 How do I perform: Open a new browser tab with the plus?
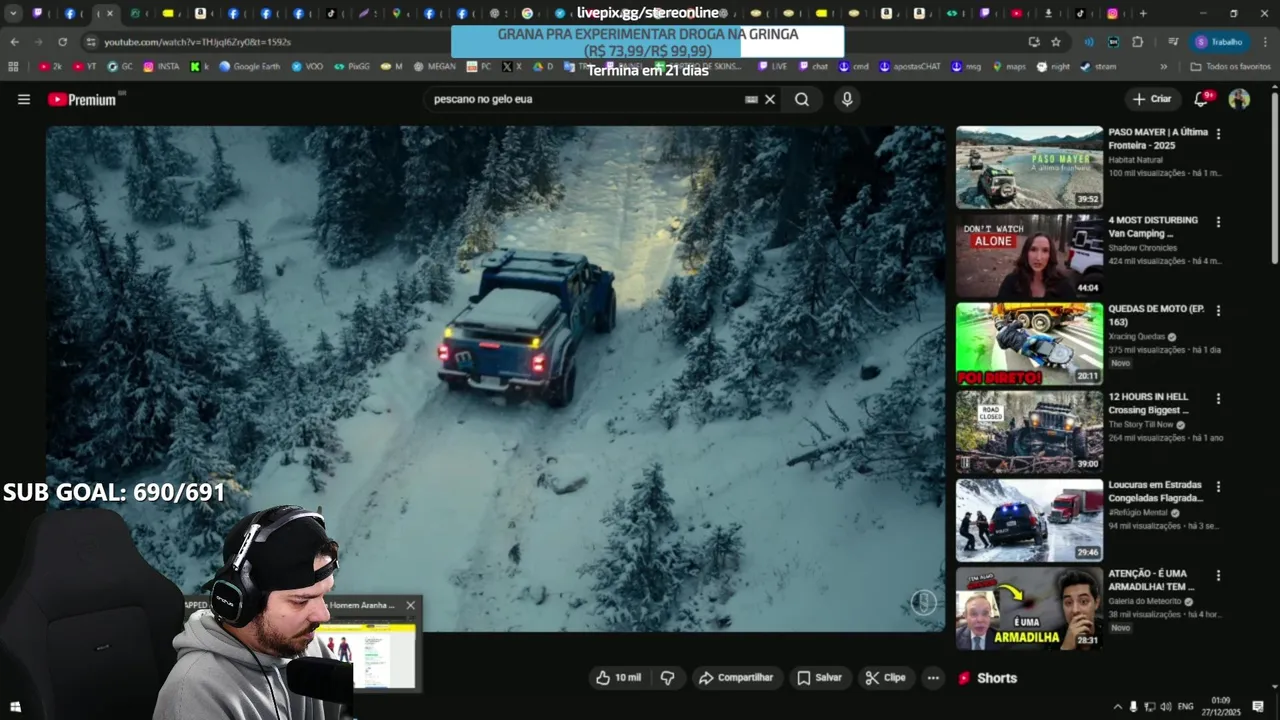click(1143, 13)
